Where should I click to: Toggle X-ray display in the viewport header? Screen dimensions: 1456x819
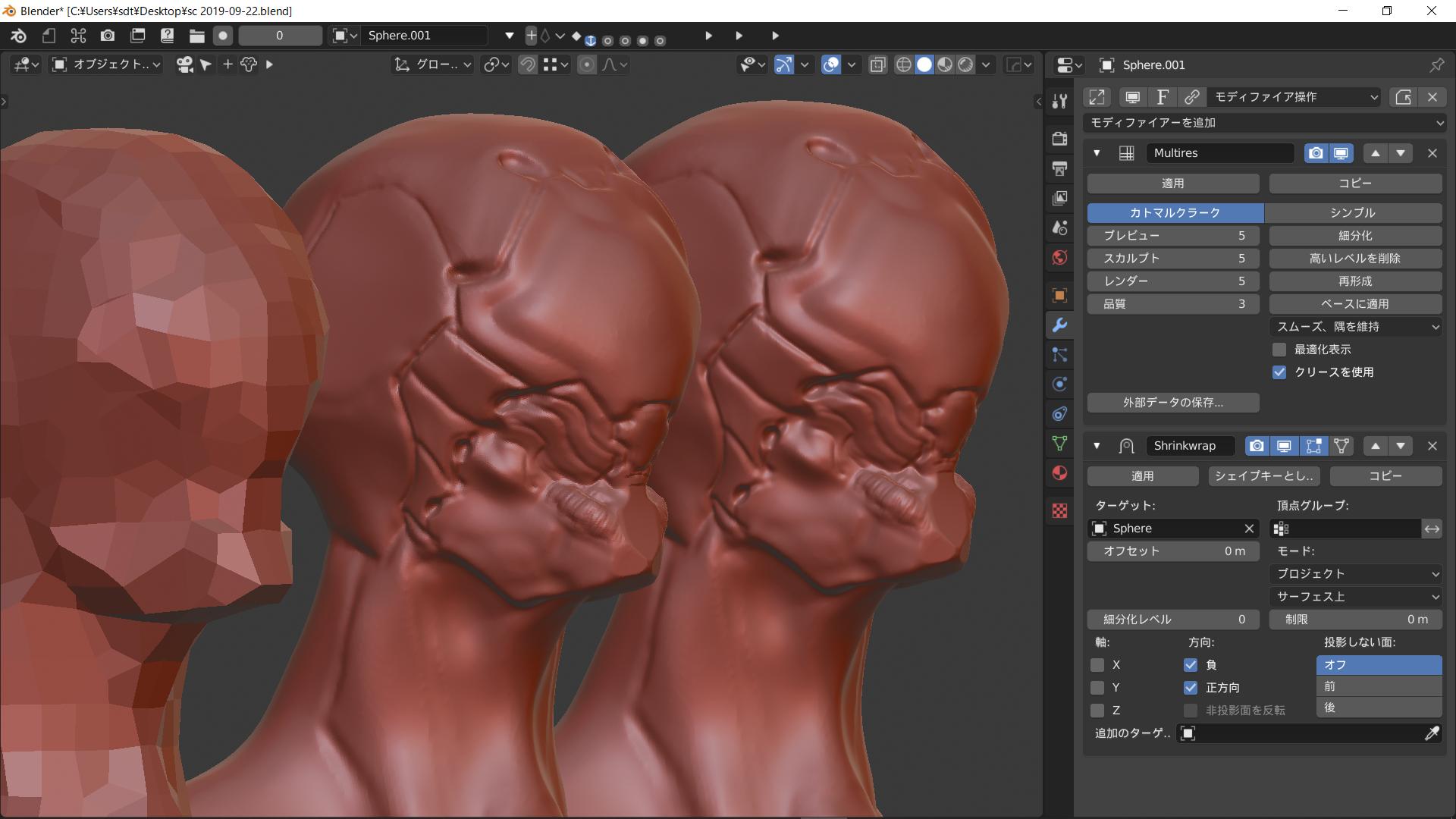pos(877,64)
